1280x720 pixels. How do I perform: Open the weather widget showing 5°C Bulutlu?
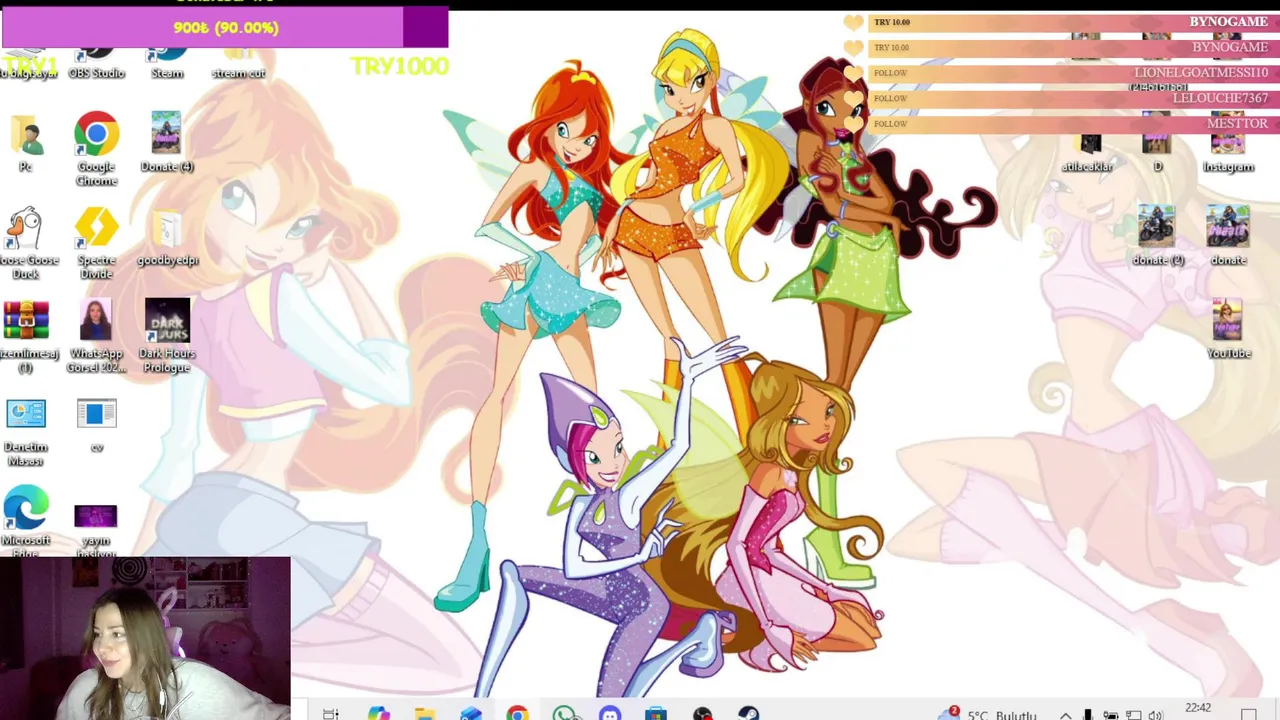[987, 713]
